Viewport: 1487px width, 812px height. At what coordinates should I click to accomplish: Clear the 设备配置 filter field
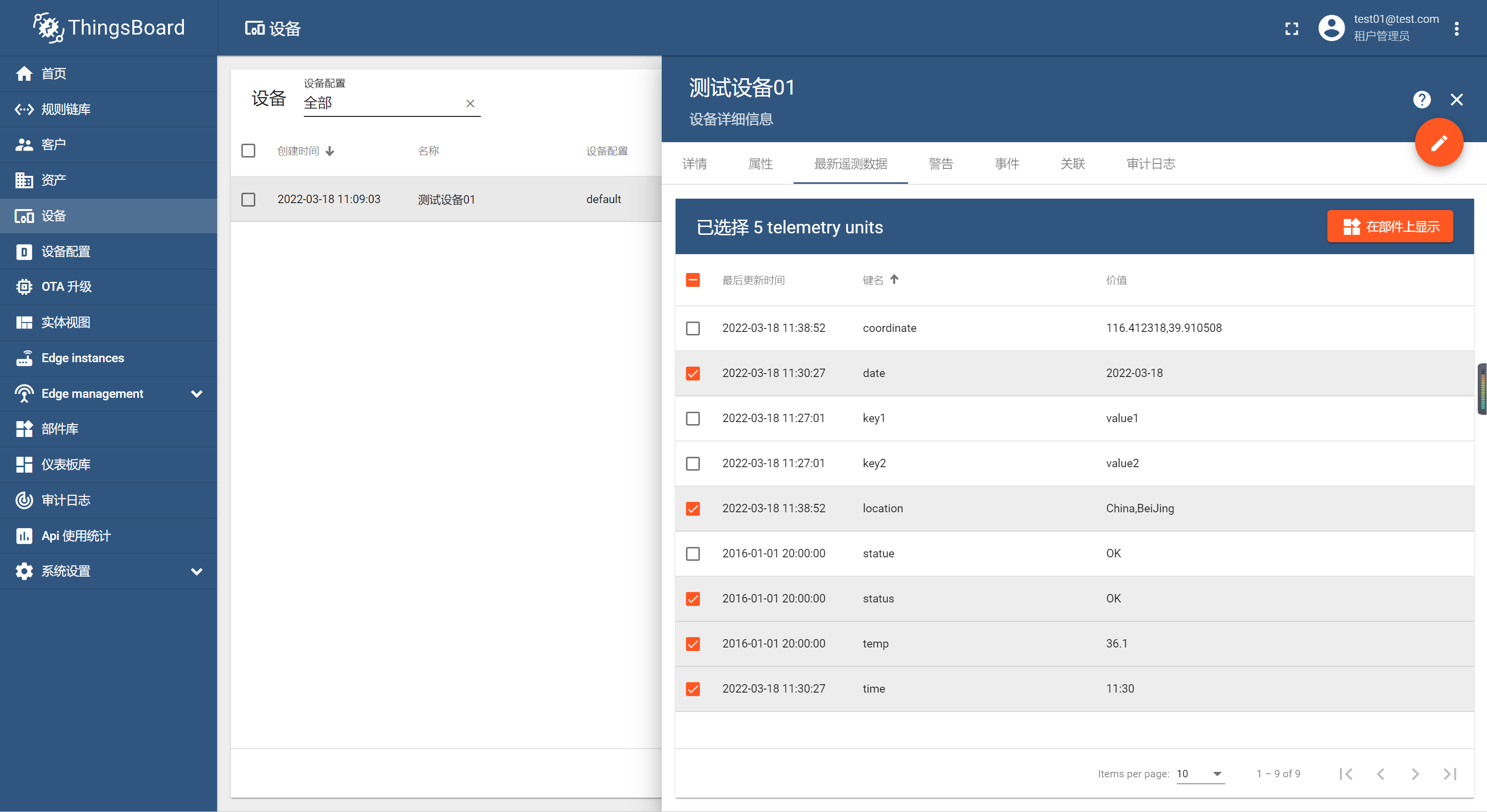pos(470,104)
